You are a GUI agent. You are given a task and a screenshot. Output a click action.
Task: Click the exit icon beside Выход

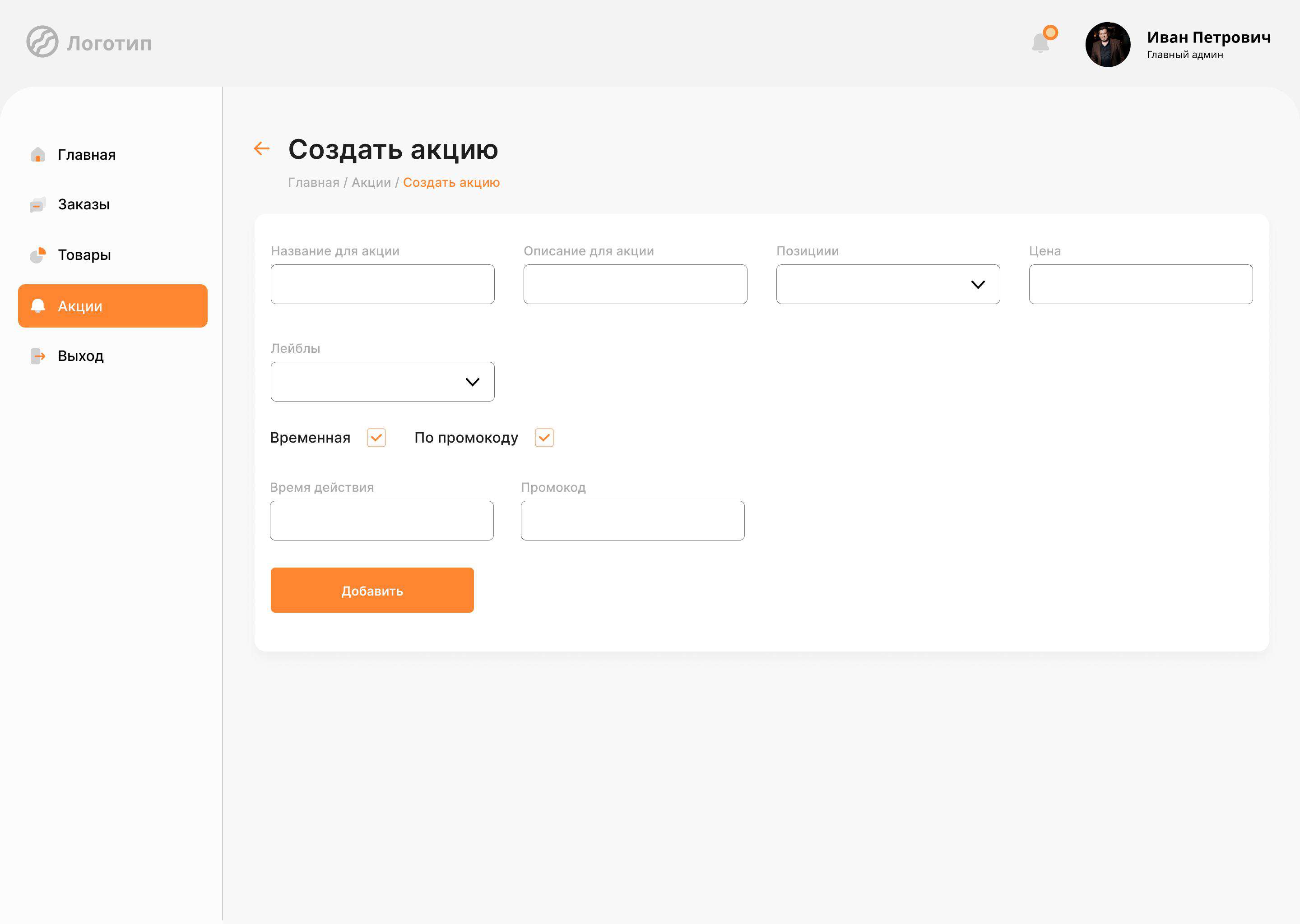point(37,356)
